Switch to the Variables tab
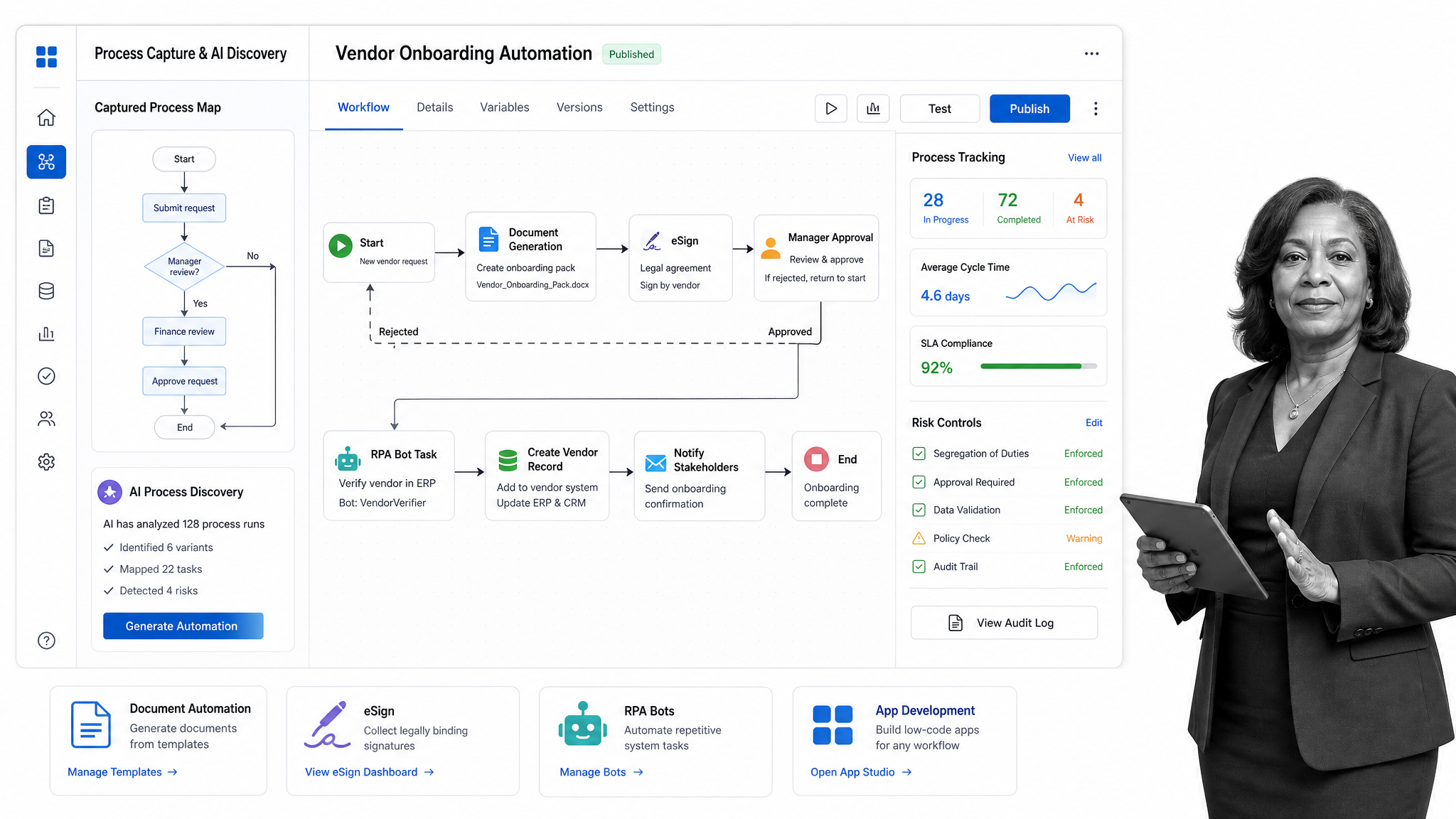The height and width of the screenshot is (819, 1456). 505,107
